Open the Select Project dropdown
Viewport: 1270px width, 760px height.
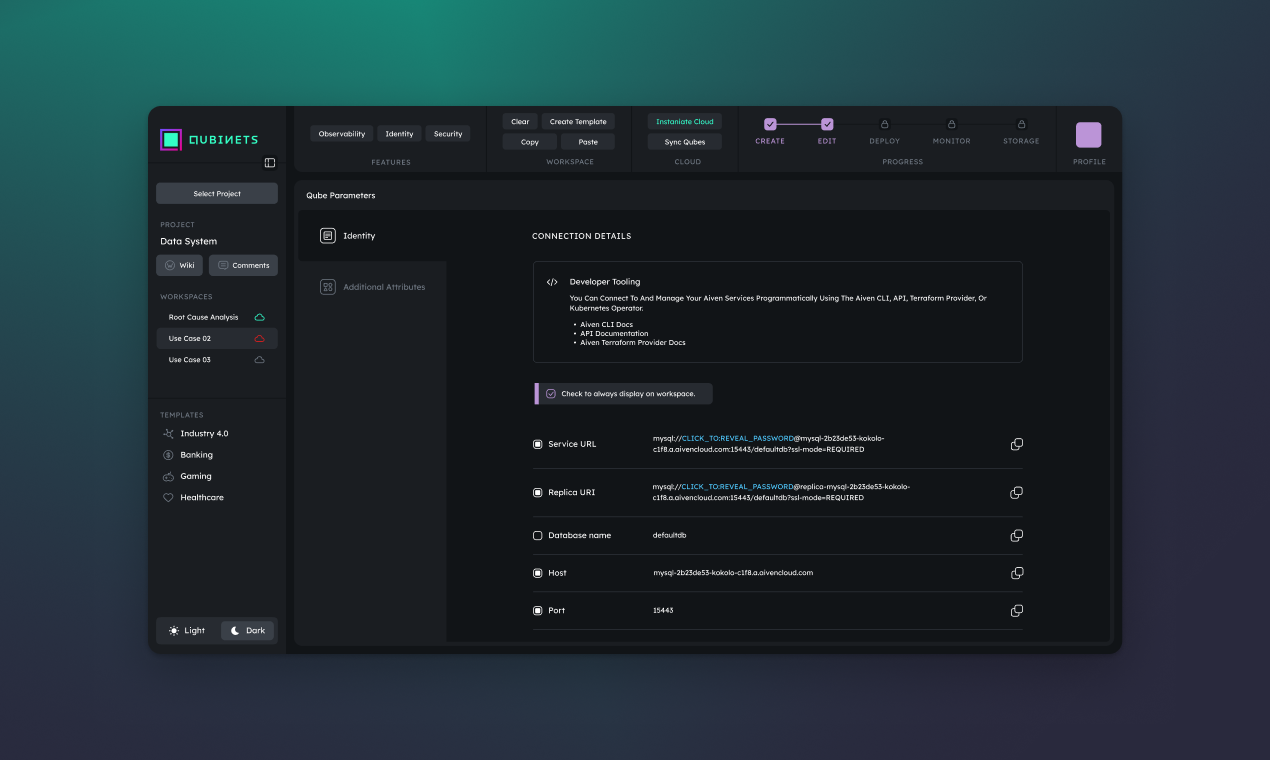point(217,194)
